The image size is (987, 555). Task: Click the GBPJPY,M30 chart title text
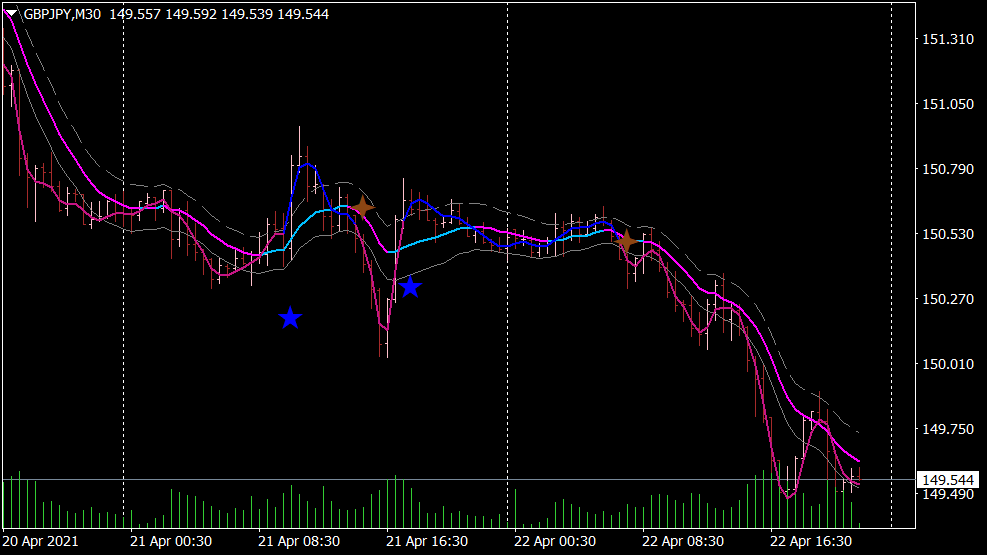[x=62, y=14]
